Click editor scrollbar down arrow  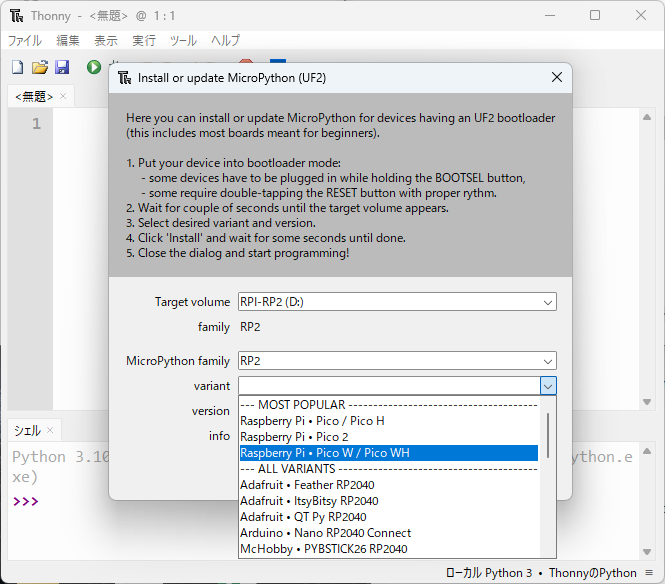pyautogui.click(x=647, y=402)
